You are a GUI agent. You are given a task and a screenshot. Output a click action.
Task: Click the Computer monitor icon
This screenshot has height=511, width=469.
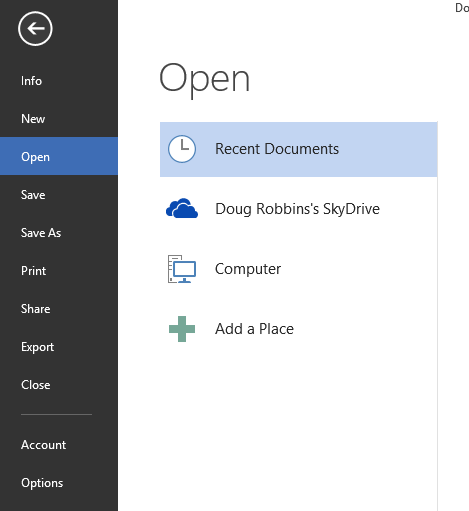point(182,269)
